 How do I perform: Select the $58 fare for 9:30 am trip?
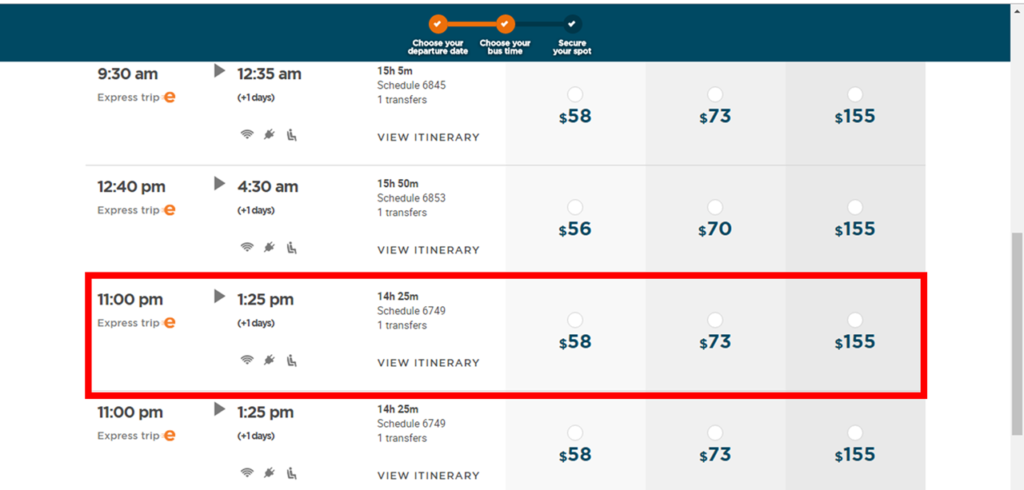point(575,95)
